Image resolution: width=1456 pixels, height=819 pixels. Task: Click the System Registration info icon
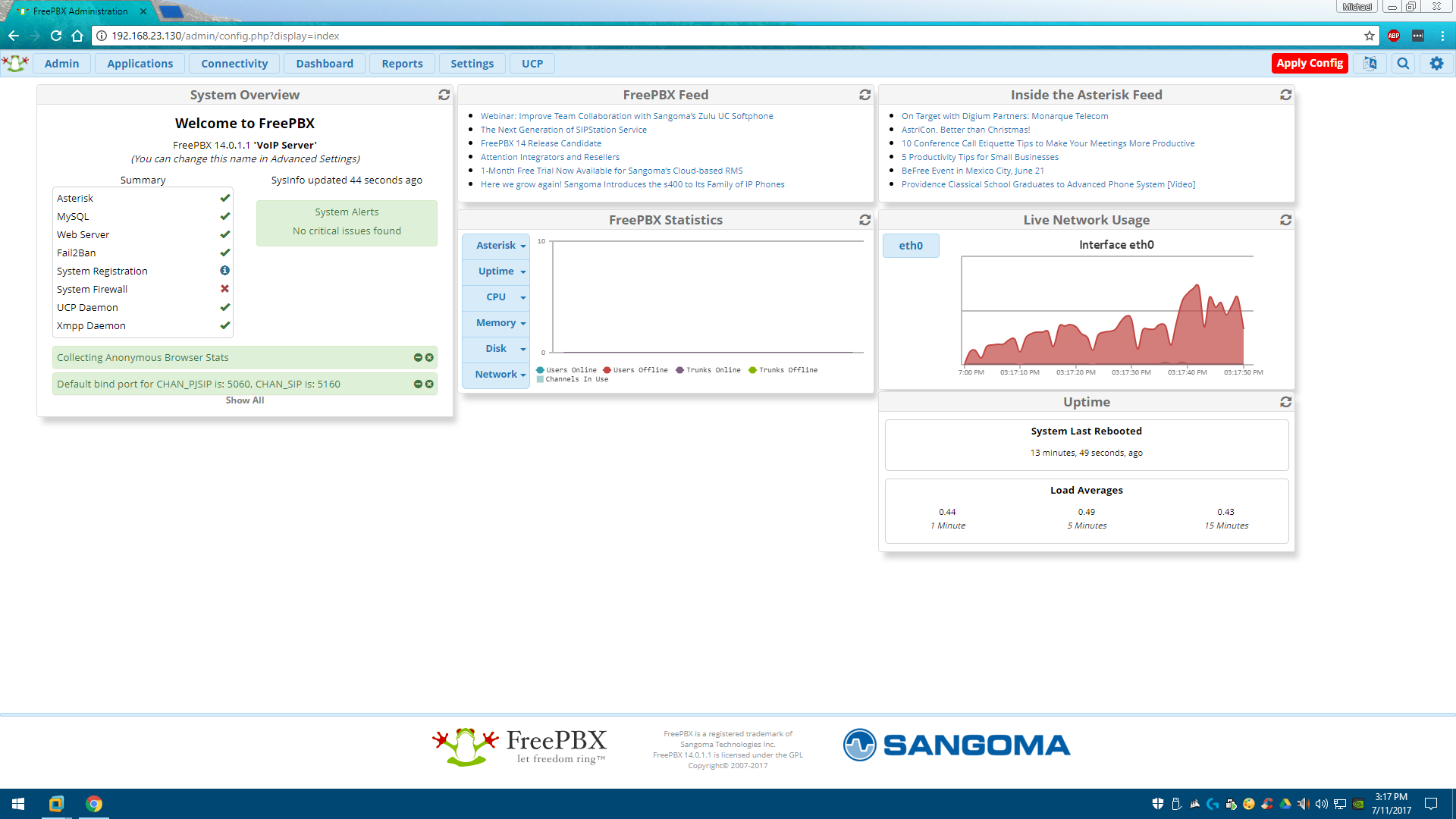click(224, 271)
